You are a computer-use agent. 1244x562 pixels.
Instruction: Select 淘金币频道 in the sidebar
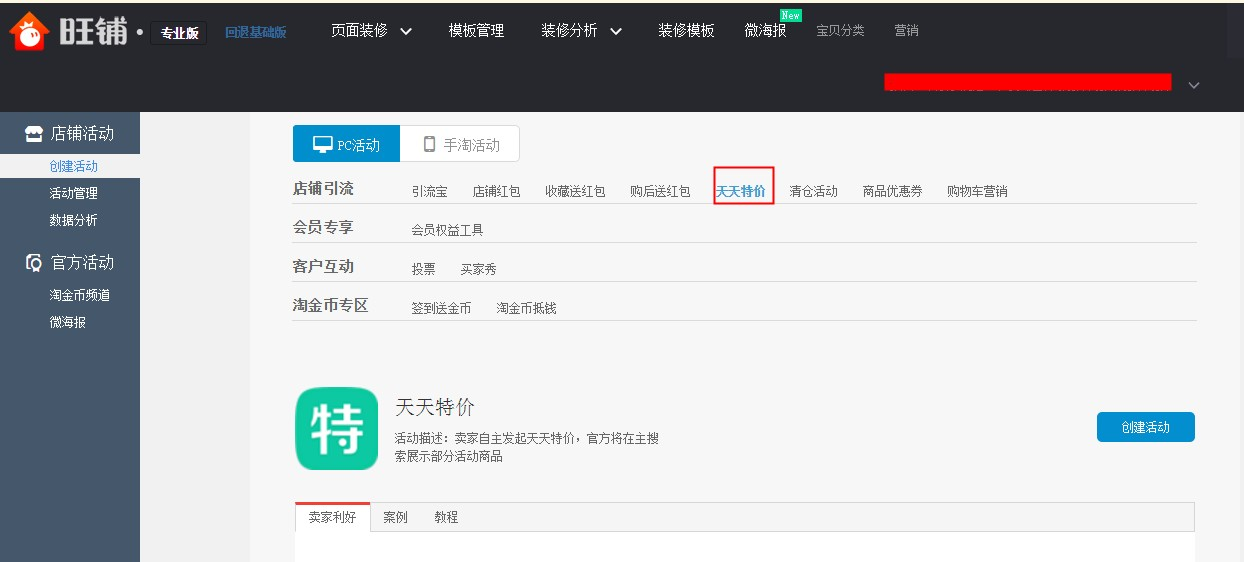80,295
